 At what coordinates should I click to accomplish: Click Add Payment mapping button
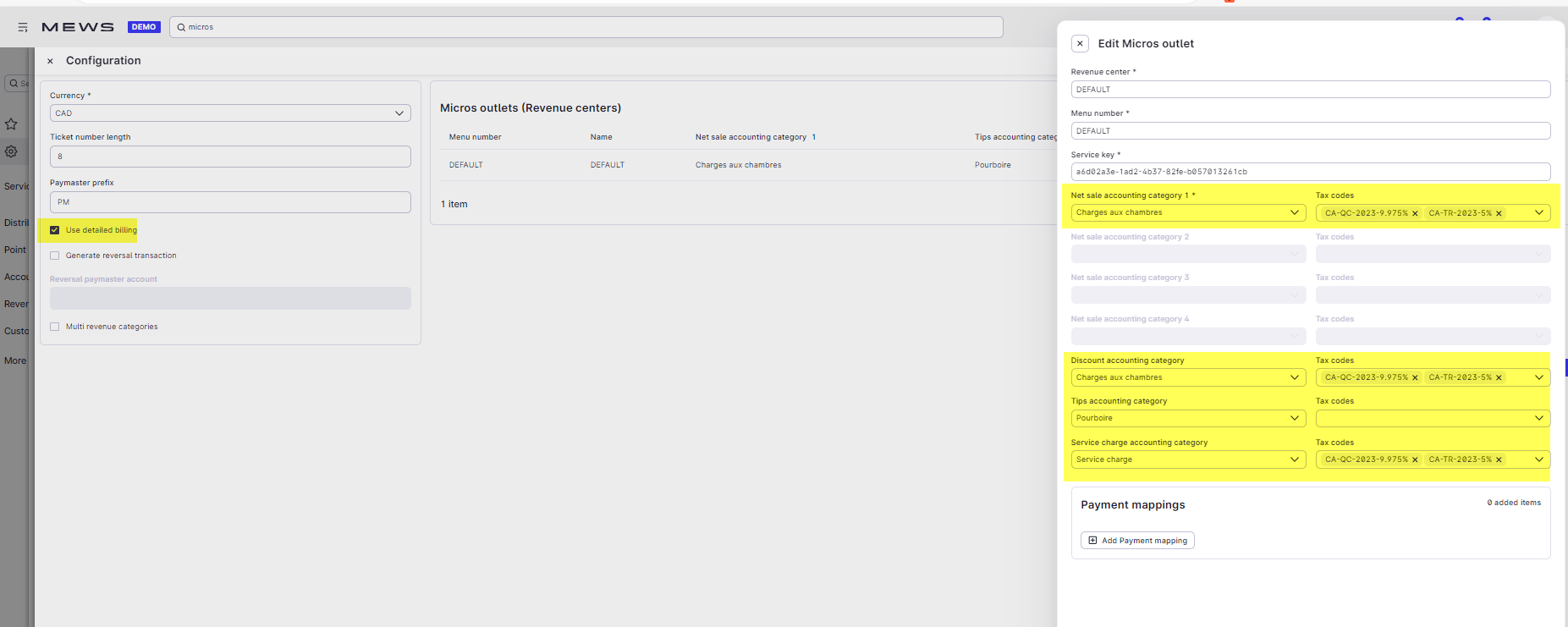[1137, 541]
